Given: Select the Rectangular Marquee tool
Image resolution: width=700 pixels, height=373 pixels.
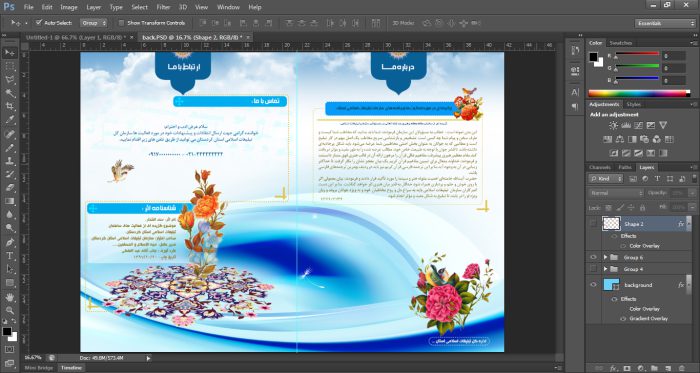Looking at the screenshot, I should [x=10, y=67].
